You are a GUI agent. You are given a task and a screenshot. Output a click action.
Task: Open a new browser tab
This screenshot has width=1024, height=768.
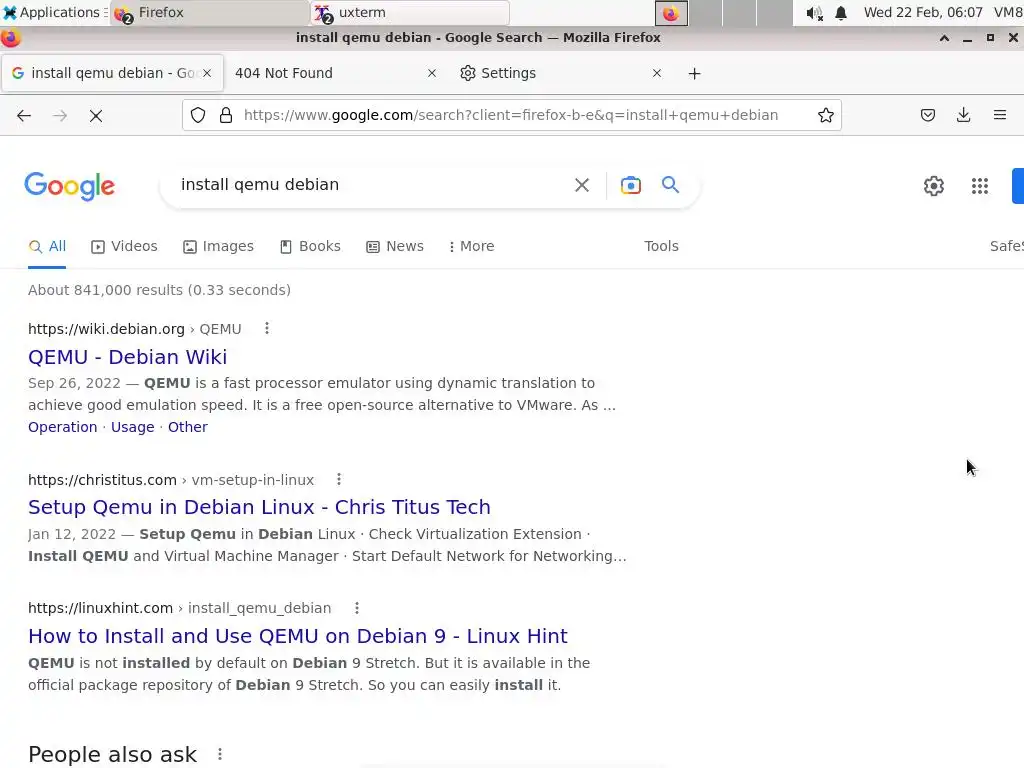pos(694,74)
